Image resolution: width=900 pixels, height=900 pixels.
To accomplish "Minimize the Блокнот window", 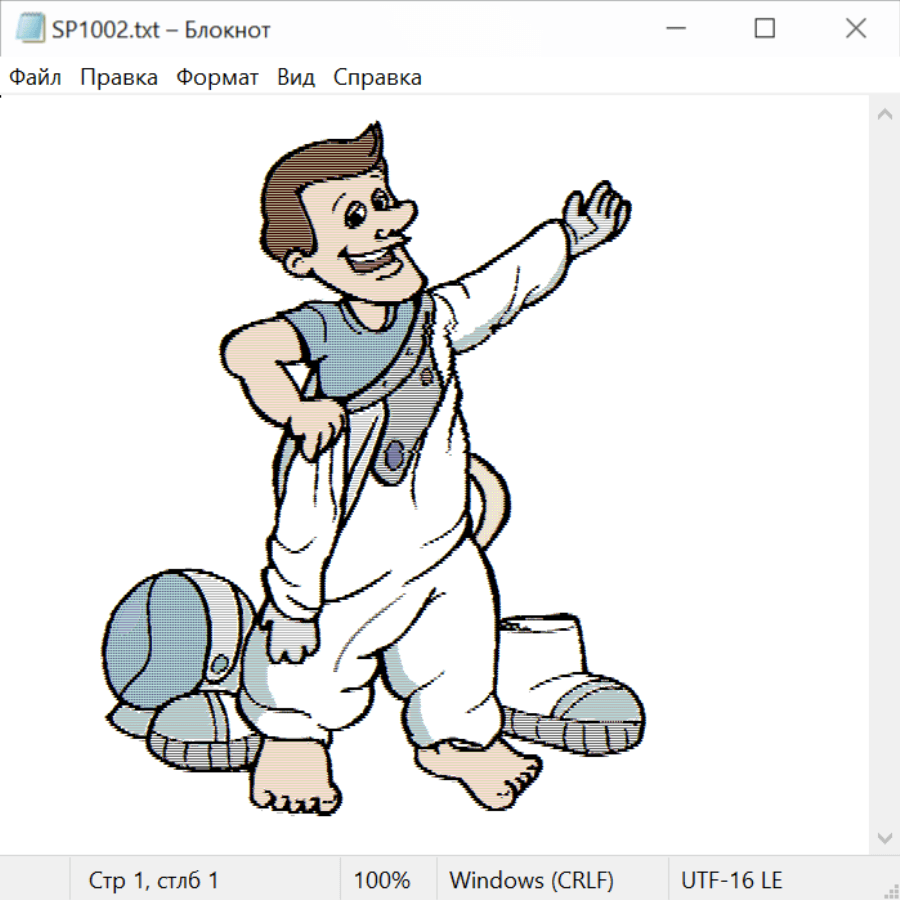I will pos(674,29).
